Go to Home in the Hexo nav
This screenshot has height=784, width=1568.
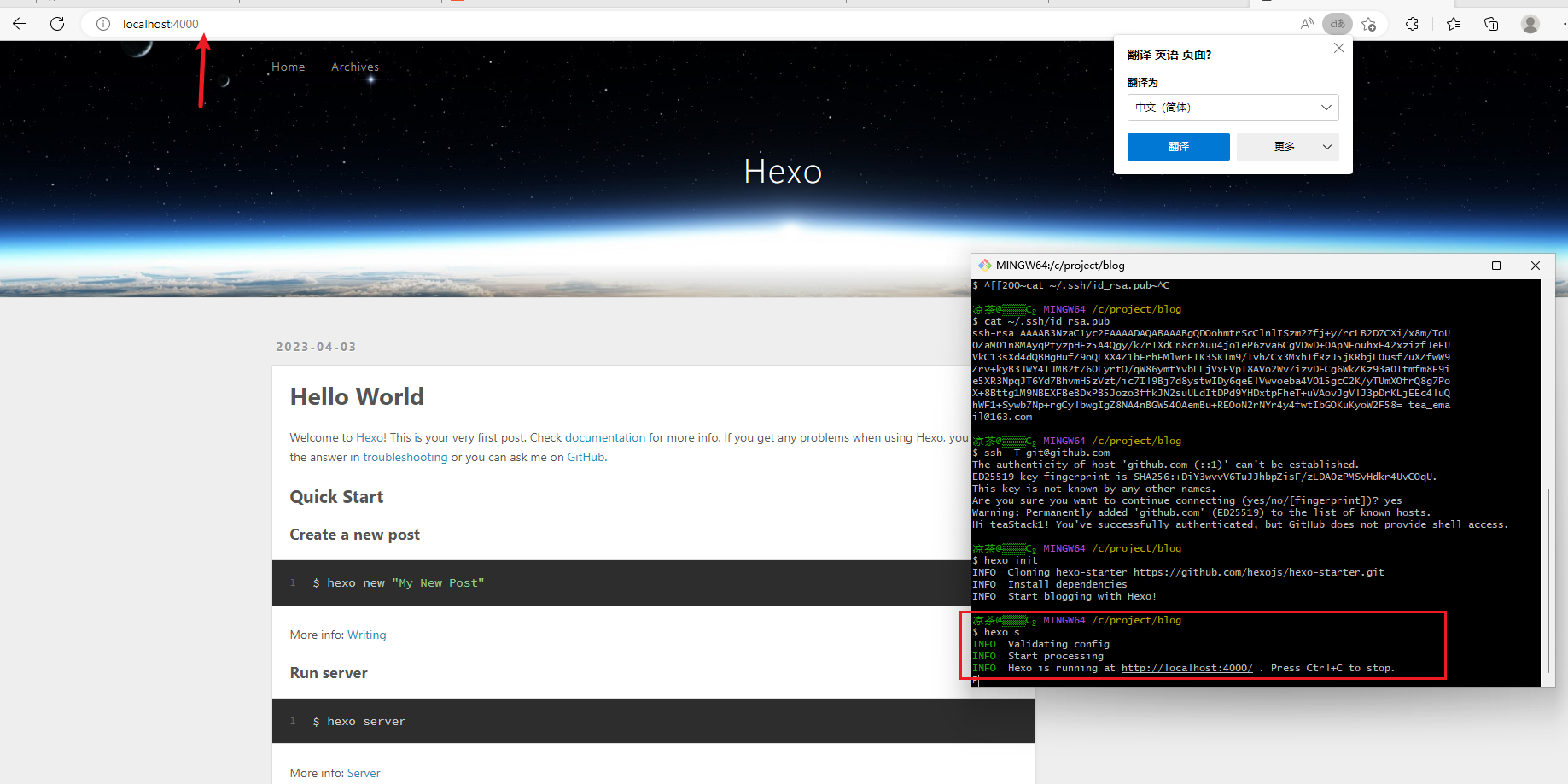tap(289, 67)
